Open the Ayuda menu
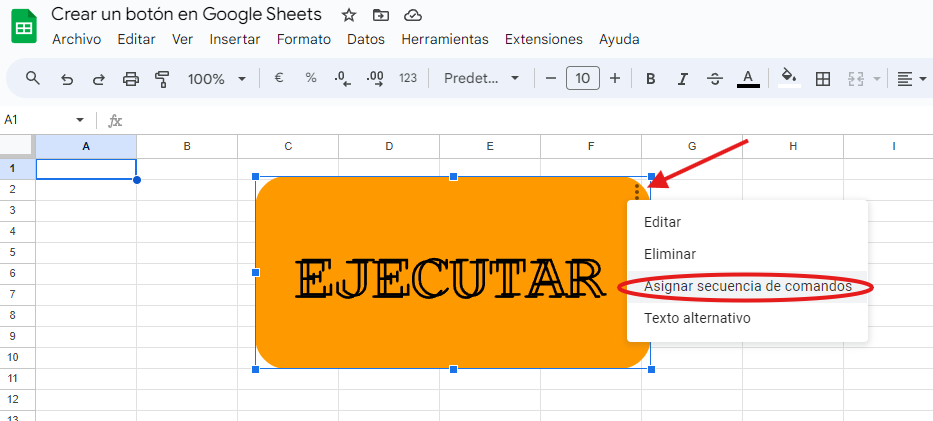This screenshot has width=933, height=421. [619, 39]
